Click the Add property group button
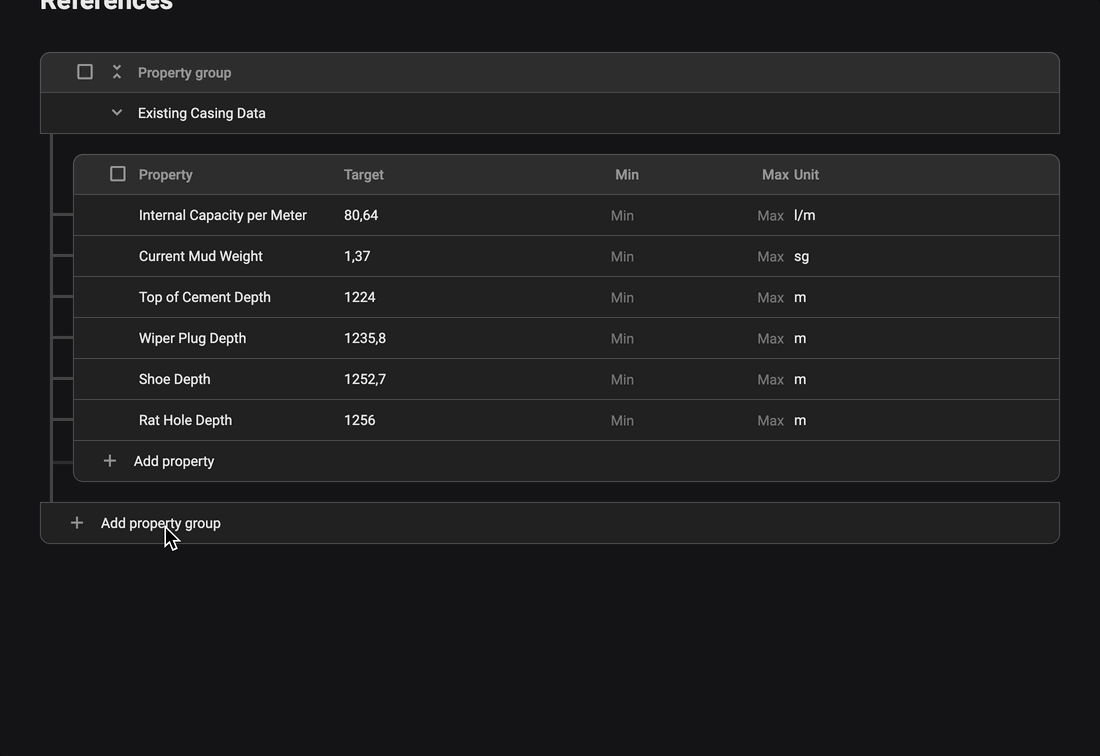This screenshot has width=1100, height=756. [161, 523]
